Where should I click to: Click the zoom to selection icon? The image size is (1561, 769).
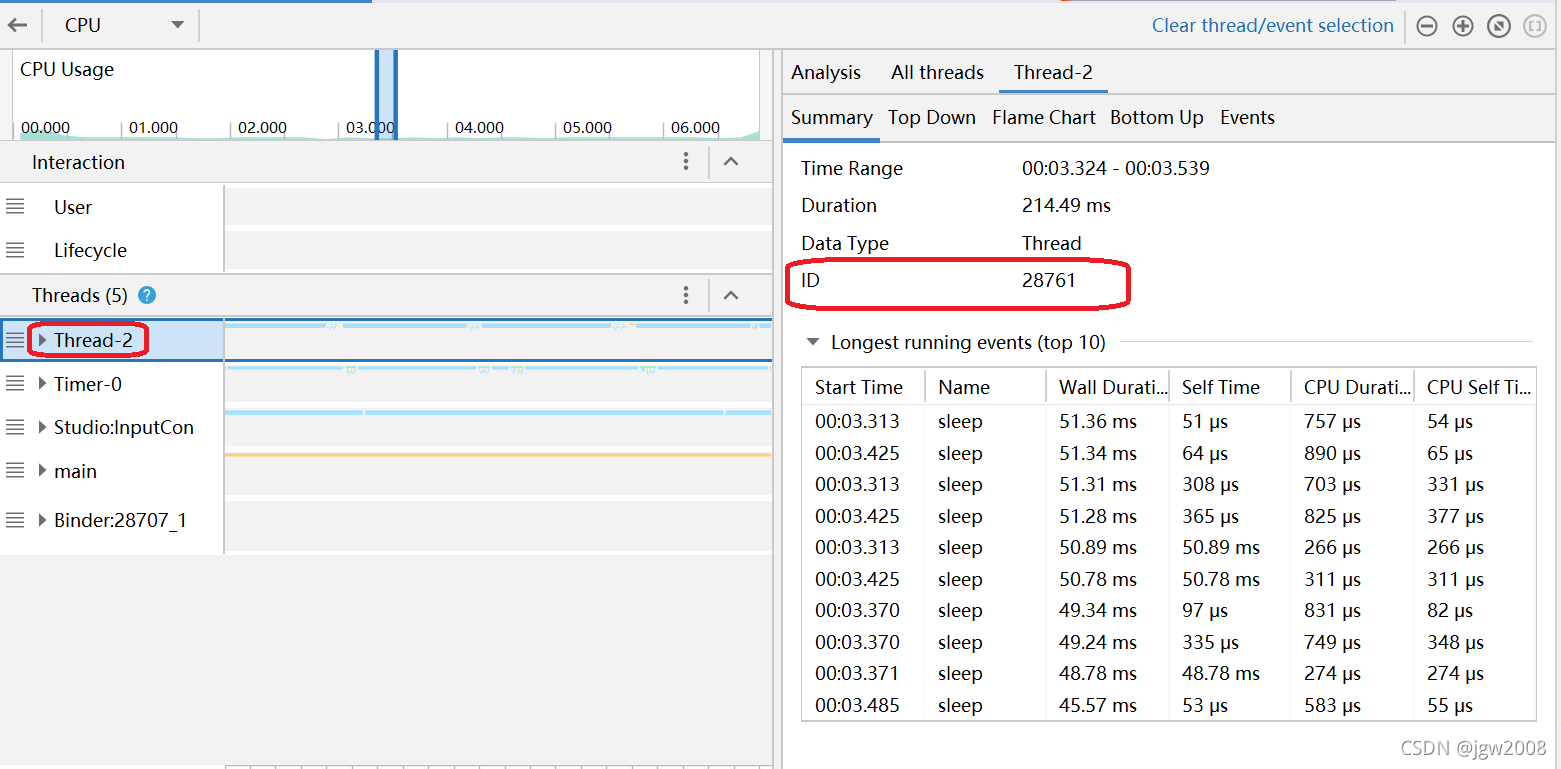click(x=1534, y=27)
